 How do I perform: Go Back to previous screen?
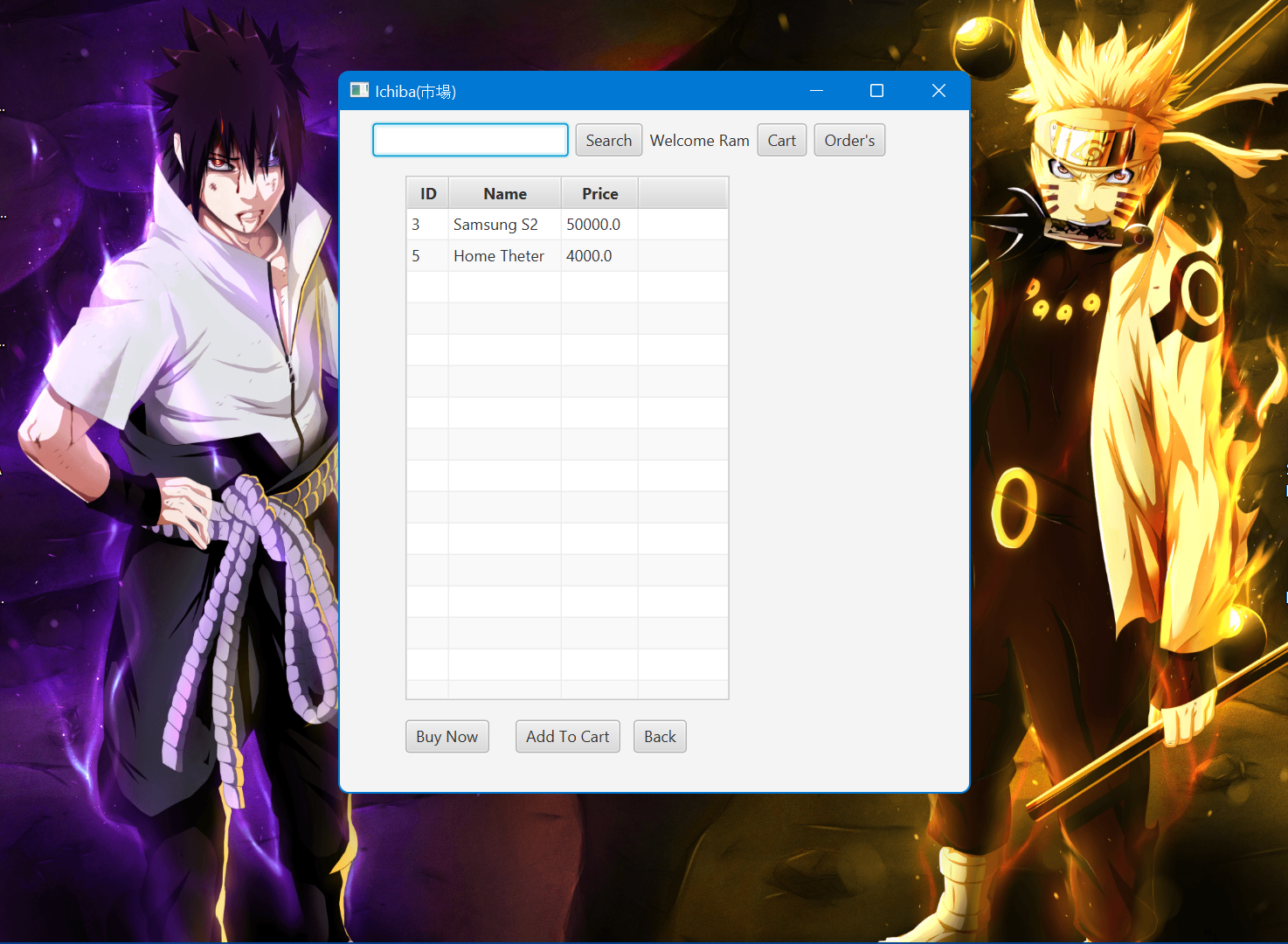click(660, 736)
